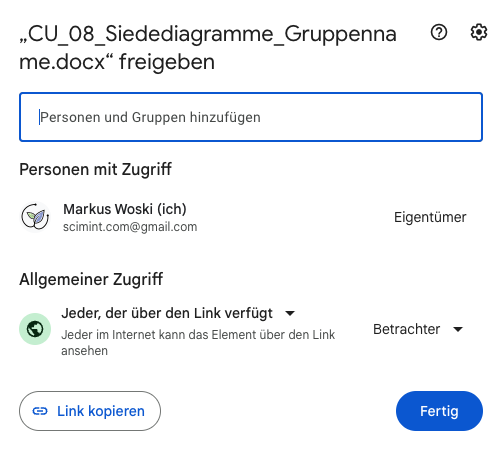The height and width of the screenshot is (449, 502).
Task: Click the green globe link-access icon
Action: point(35,329)
